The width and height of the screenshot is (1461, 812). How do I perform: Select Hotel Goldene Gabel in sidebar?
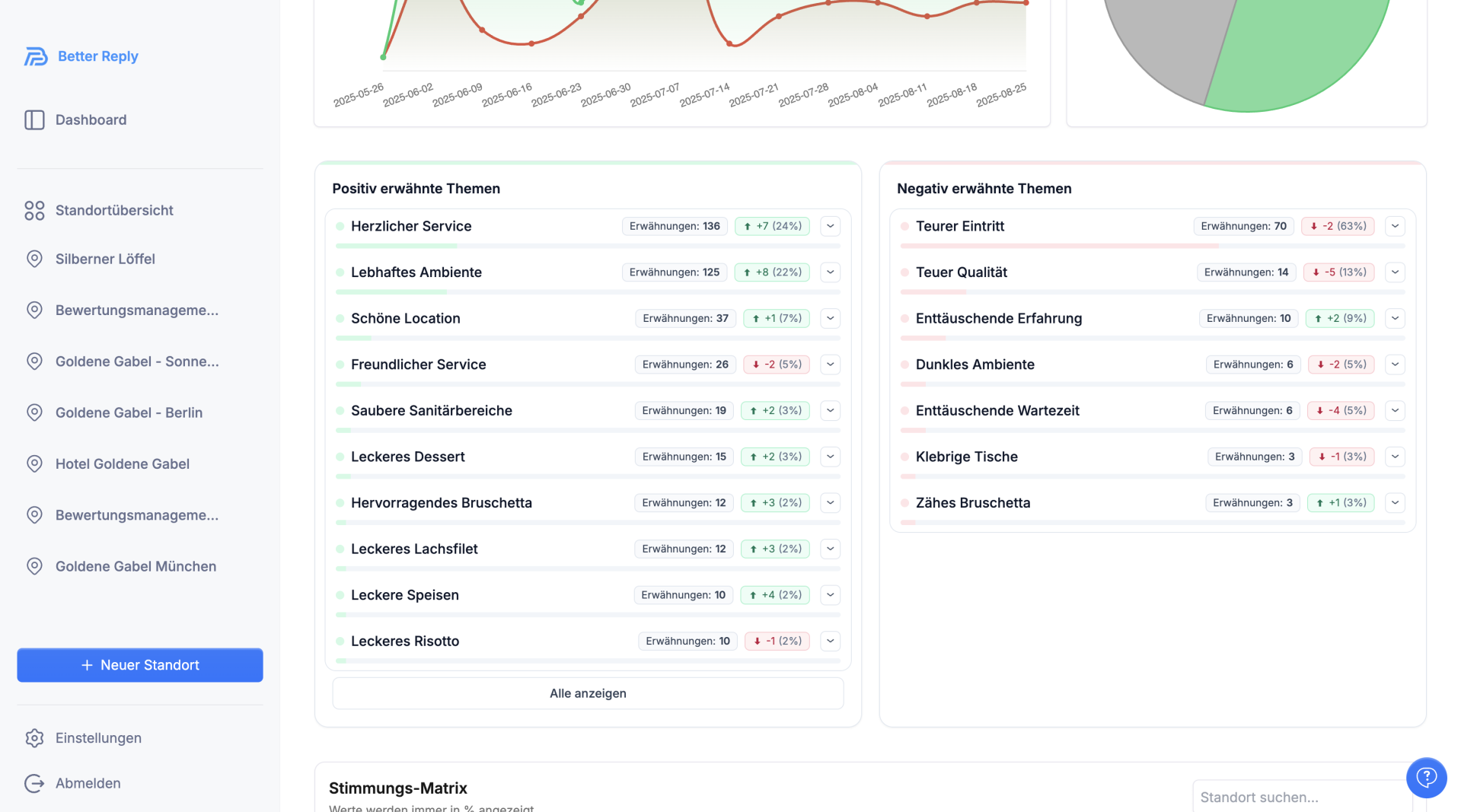(122, 463)
